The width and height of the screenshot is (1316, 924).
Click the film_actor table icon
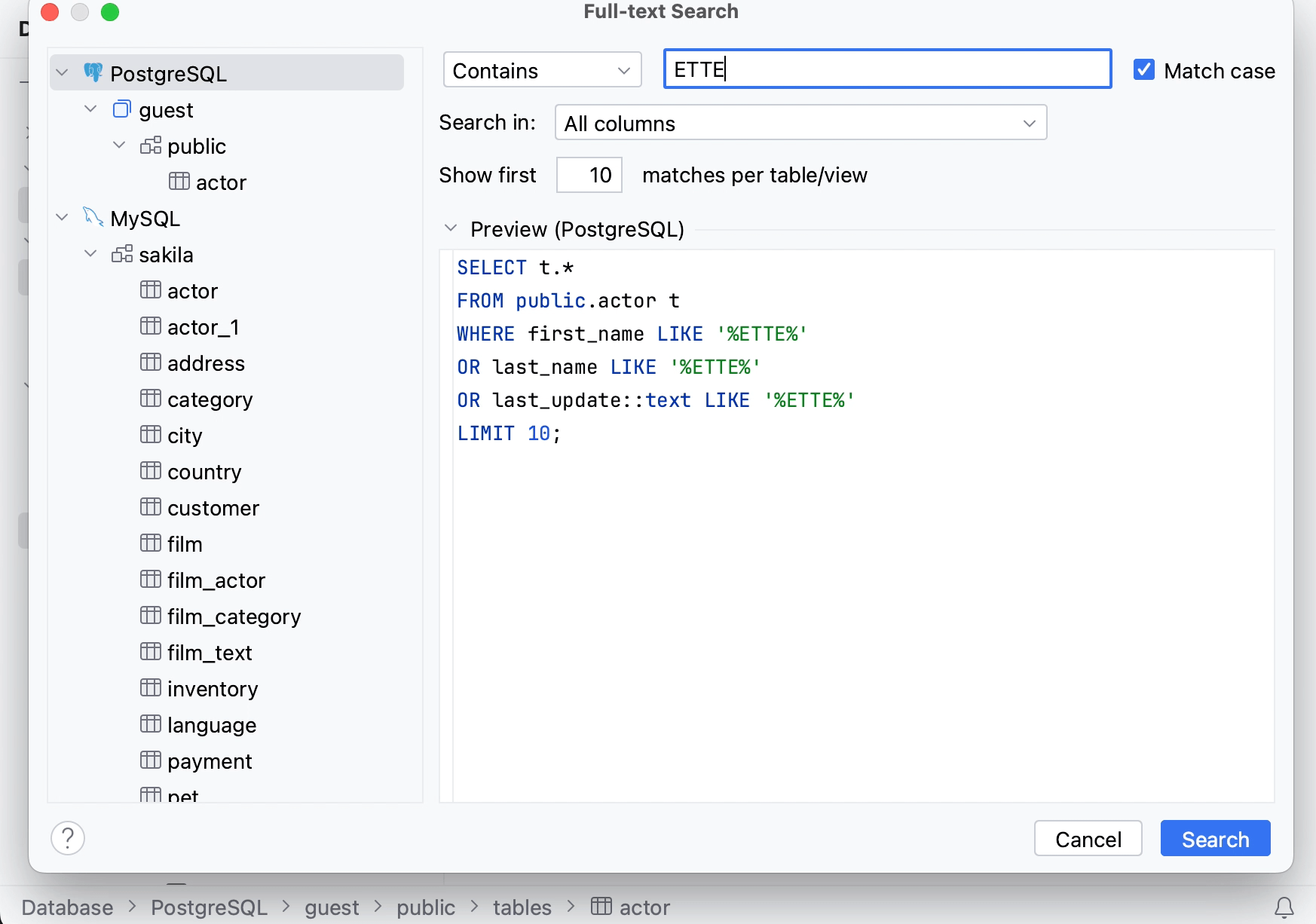coord(151,580)
